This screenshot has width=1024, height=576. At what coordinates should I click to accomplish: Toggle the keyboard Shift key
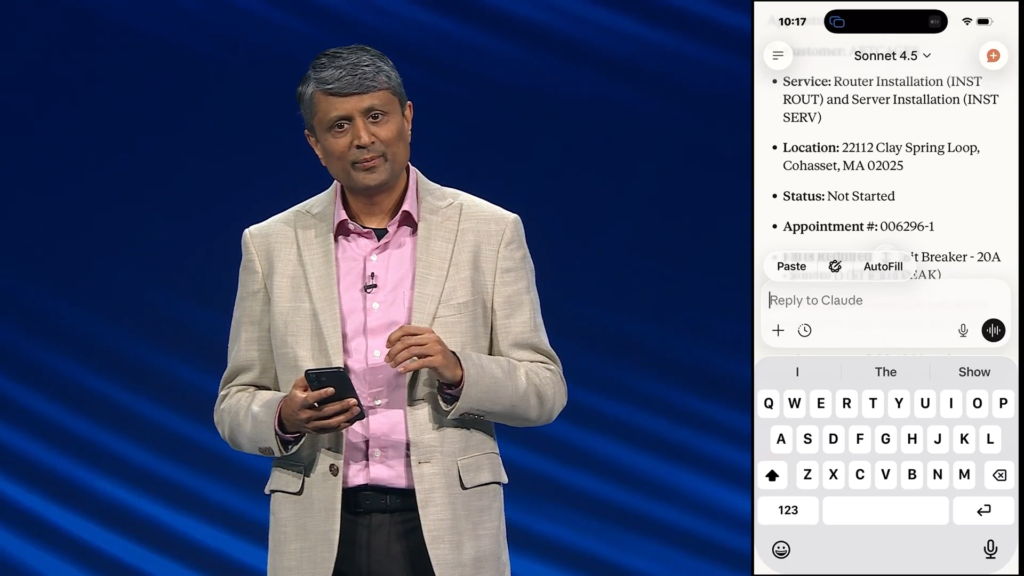(x=772, y=475)
